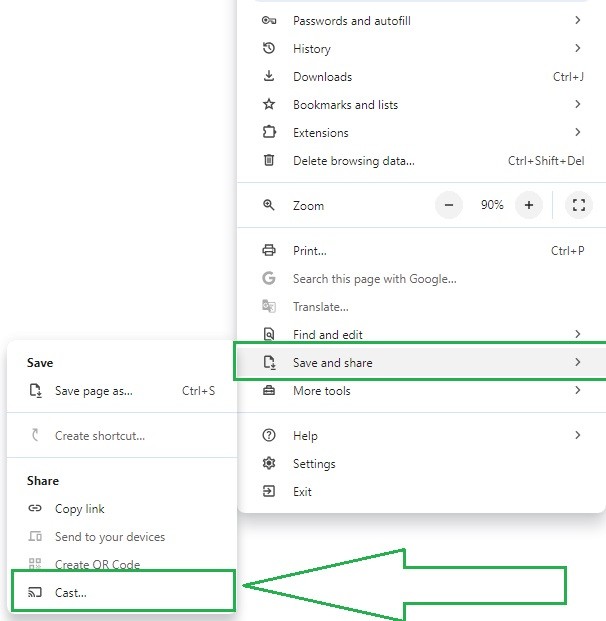The height and width of the screenshot is (621, 606).
Task: Click the Create shortcut icon
Action: (35, 435)
